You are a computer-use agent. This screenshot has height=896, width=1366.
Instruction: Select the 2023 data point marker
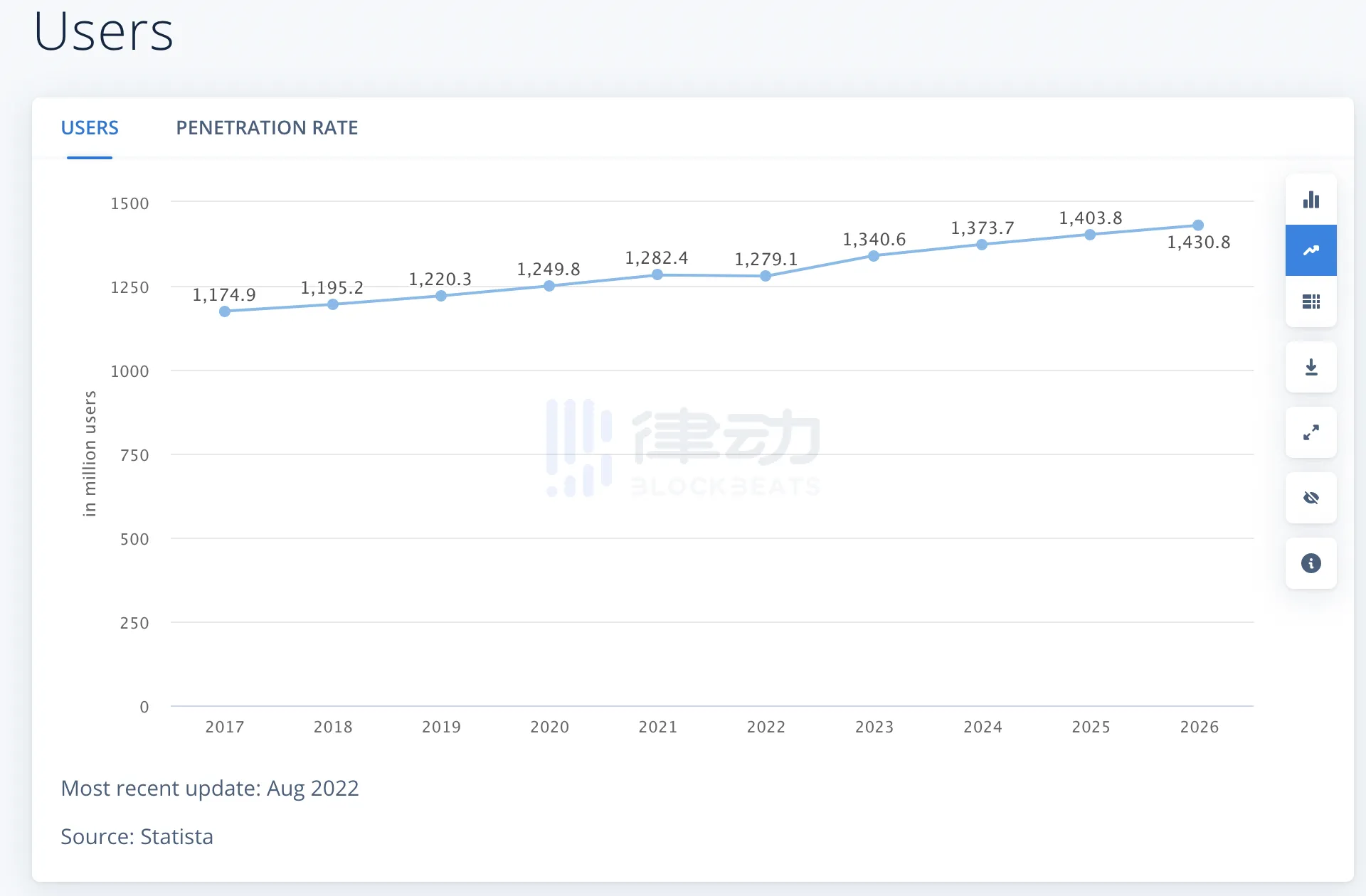point(874,256)
